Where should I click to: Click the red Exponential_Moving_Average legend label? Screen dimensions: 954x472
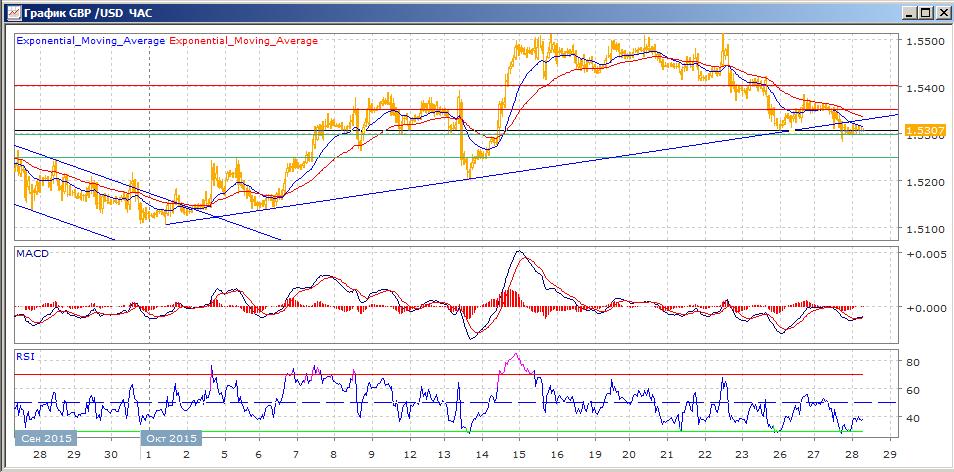(x=243, y=41)
